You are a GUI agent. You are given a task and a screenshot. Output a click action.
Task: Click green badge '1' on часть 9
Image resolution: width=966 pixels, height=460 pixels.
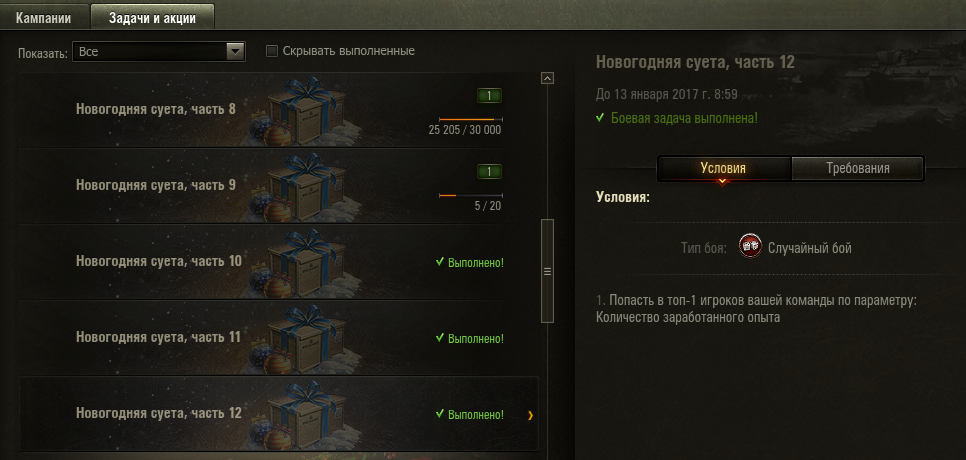489,172
